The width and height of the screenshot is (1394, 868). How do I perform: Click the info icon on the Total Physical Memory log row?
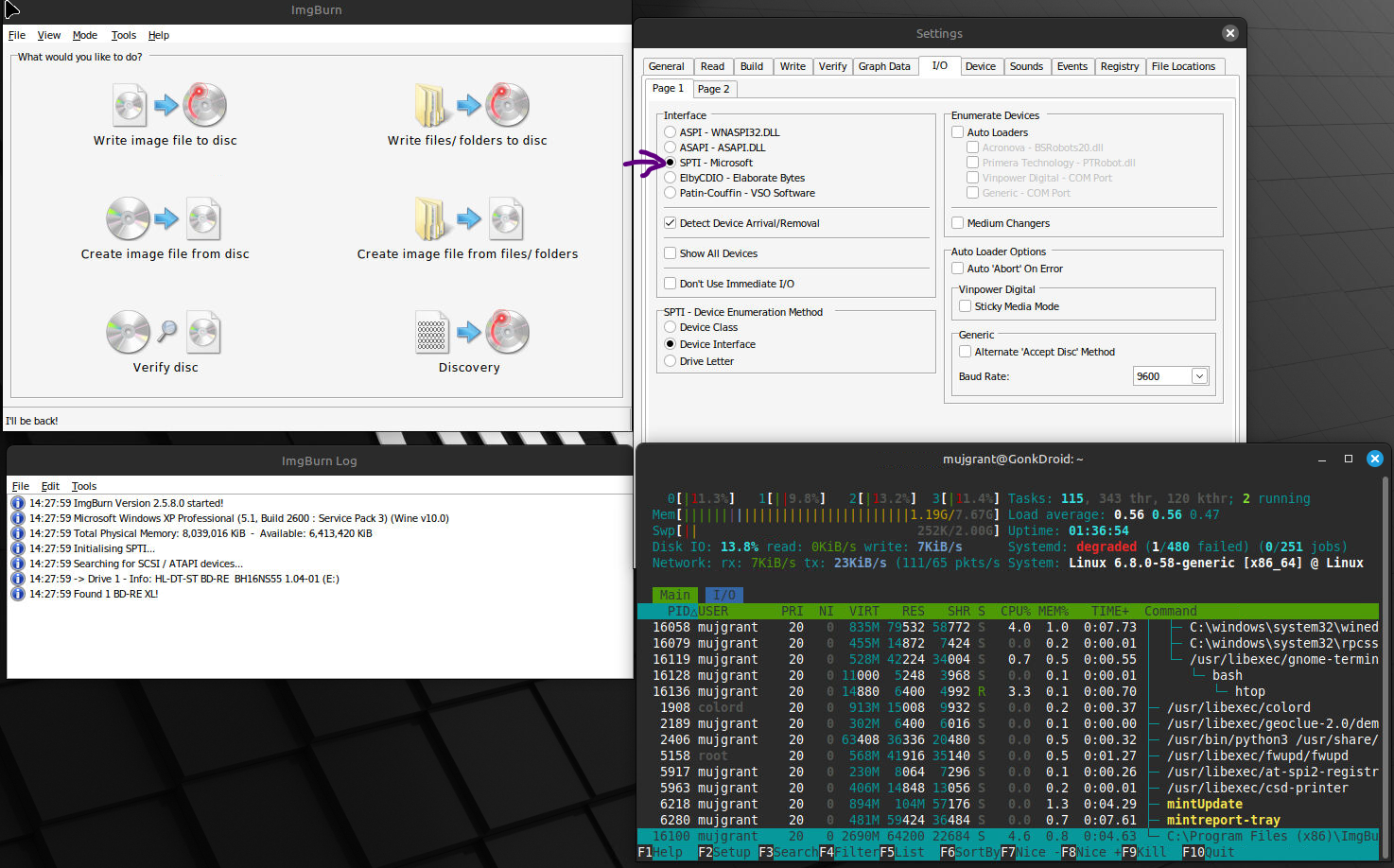[17, 533]
